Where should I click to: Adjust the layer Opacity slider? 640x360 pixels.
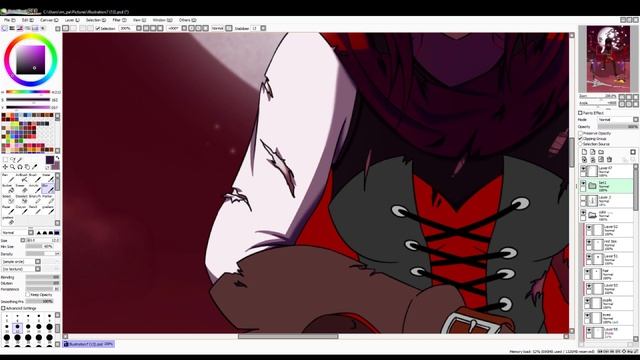click(618, 127)
